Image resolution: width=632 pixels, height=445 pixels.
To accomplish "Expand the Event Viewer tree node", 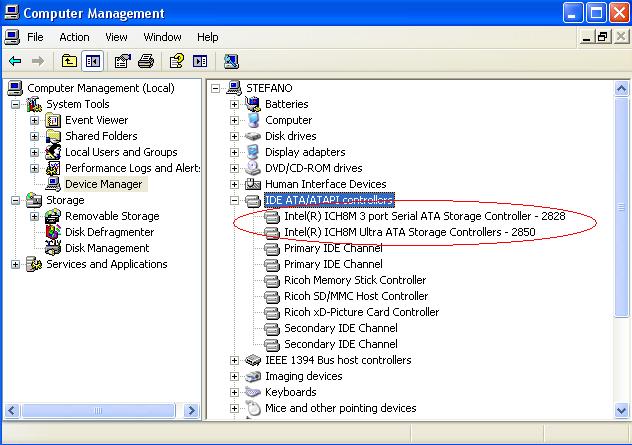I will (x=34, y=121).
